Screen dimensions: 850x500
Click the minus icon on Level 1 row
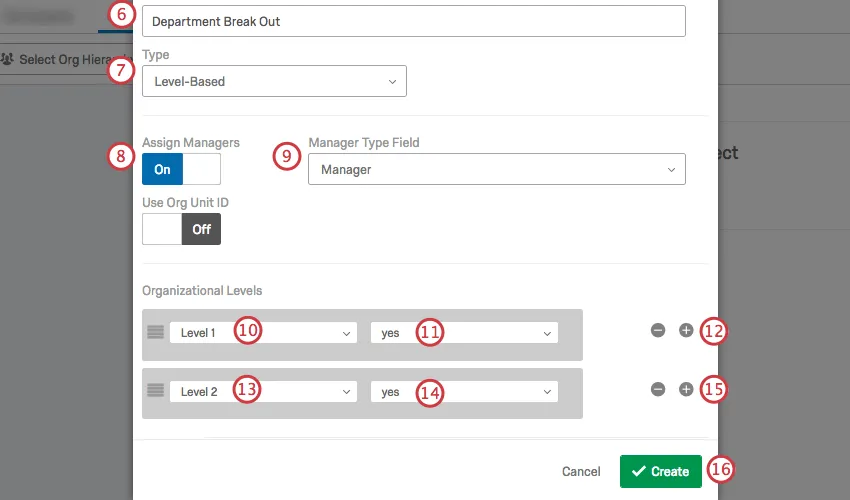click(x=658, y=330)
